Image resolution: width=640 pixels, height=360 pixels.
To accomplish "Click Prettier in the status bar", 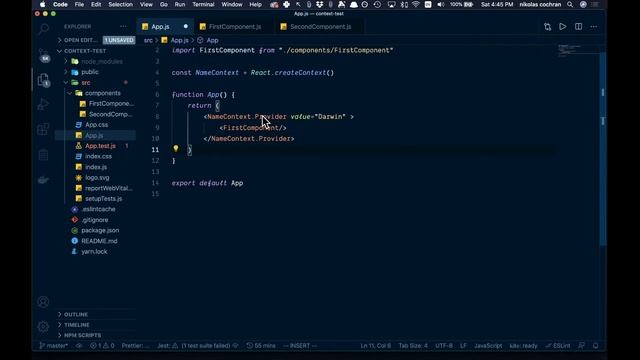I will 135,346.
